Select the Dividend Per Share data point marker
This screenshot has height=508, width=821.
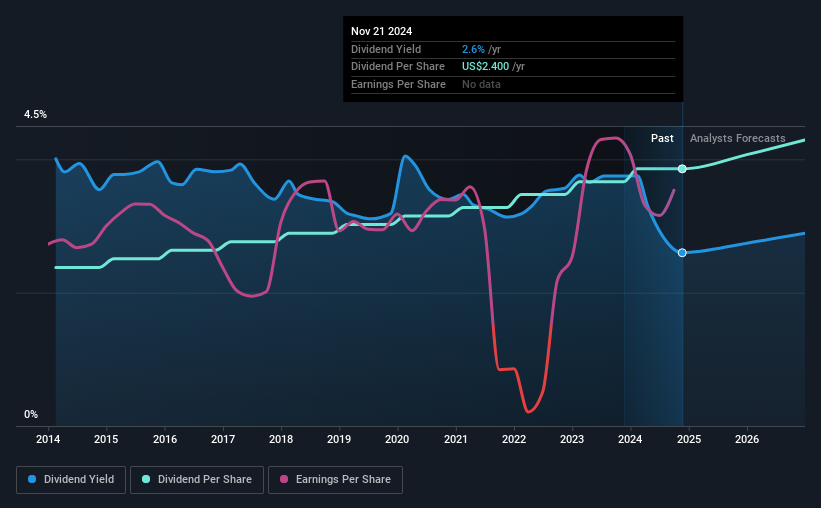682,169
